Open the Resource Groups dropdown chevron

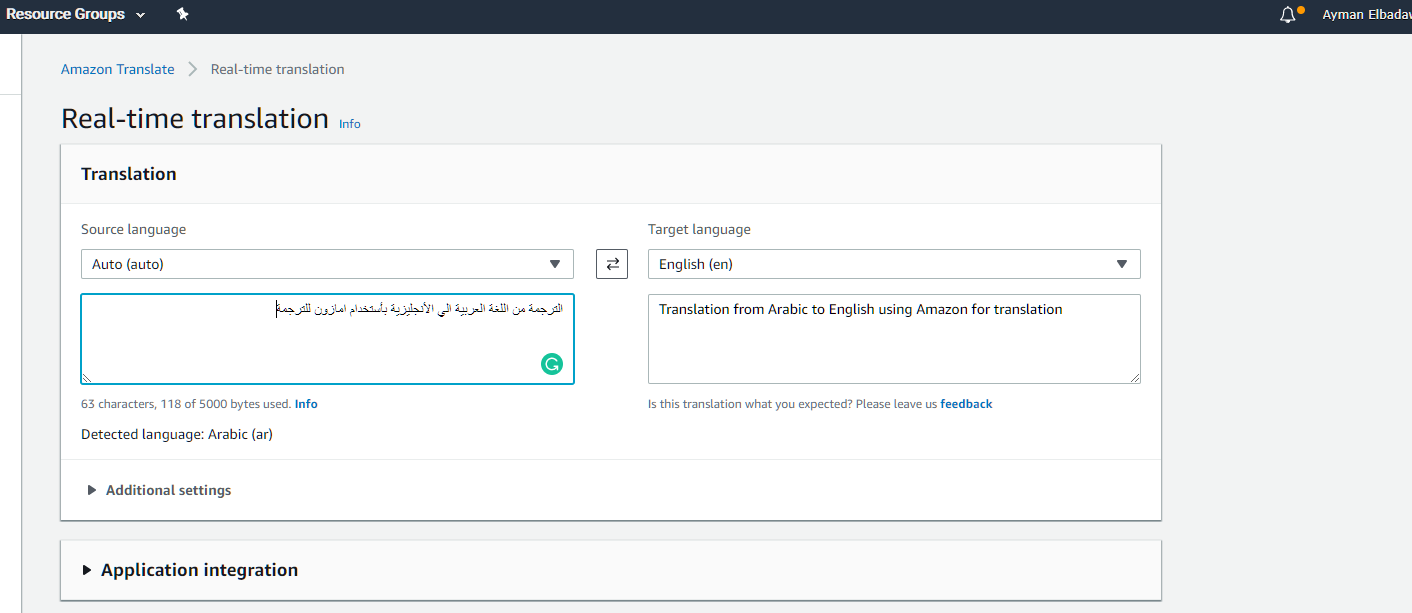tap(140, 14)
